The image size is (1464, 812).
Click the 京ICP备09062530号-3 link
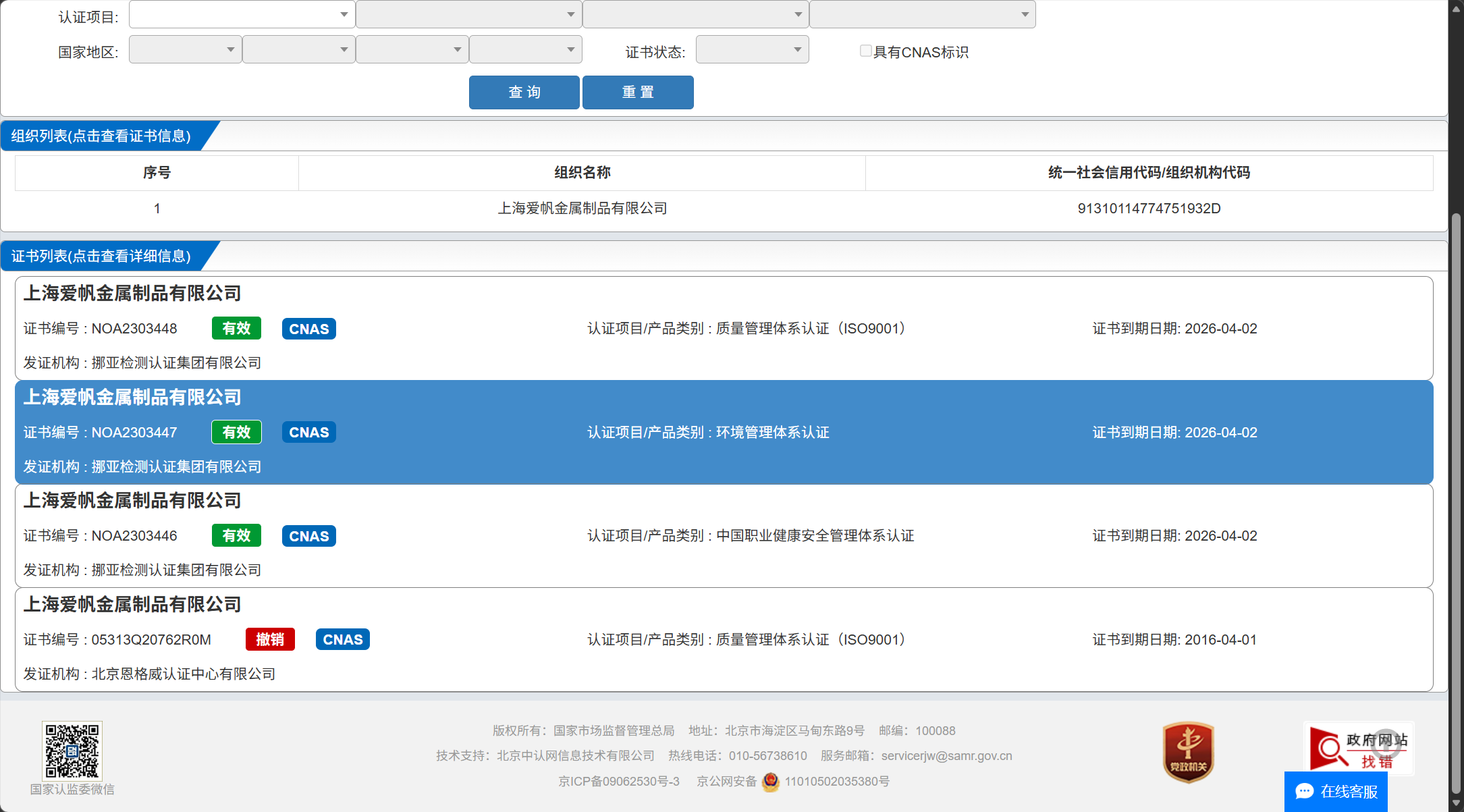[x=618, y=782]
